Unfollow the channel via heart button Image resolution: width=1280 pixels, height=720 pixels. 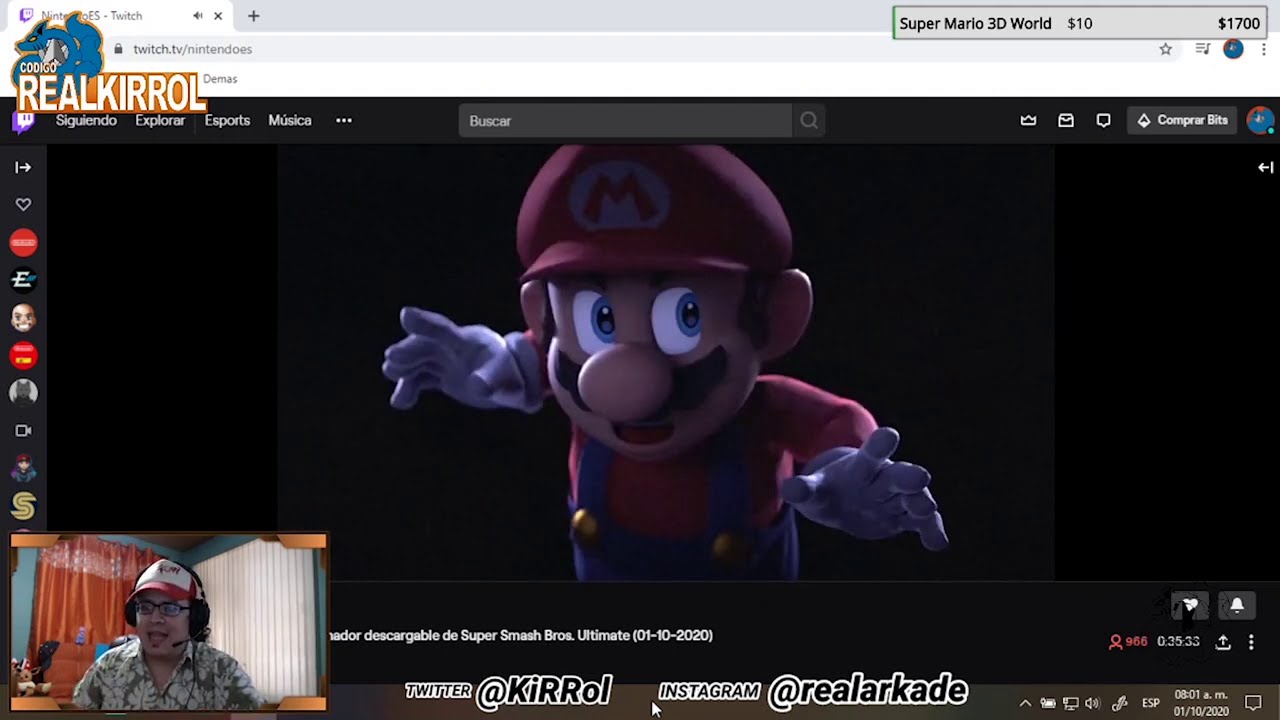(1190, 605)
